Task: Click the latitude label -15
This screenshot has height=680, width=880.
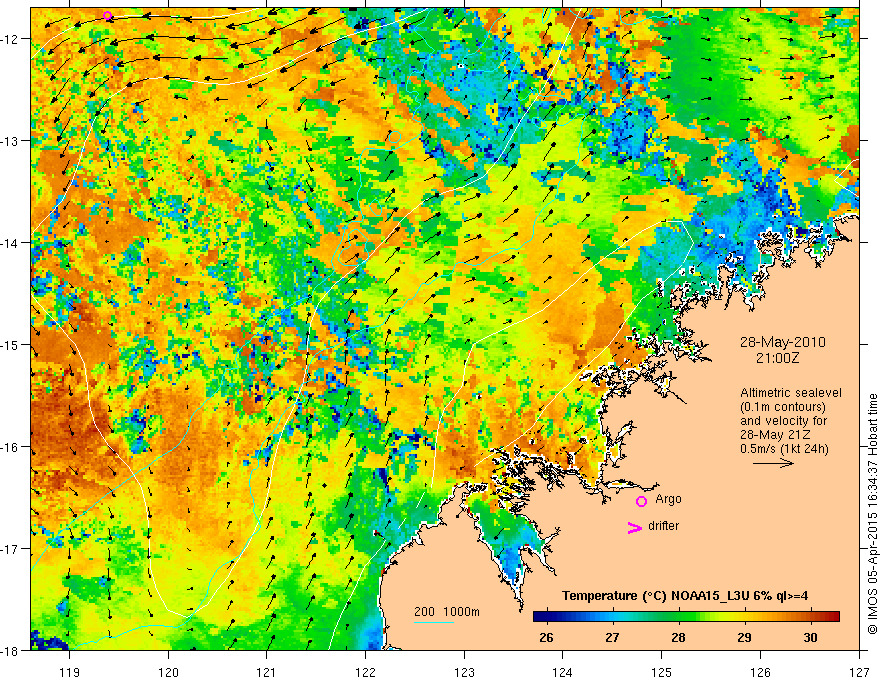Action: [x=11, y=344]
